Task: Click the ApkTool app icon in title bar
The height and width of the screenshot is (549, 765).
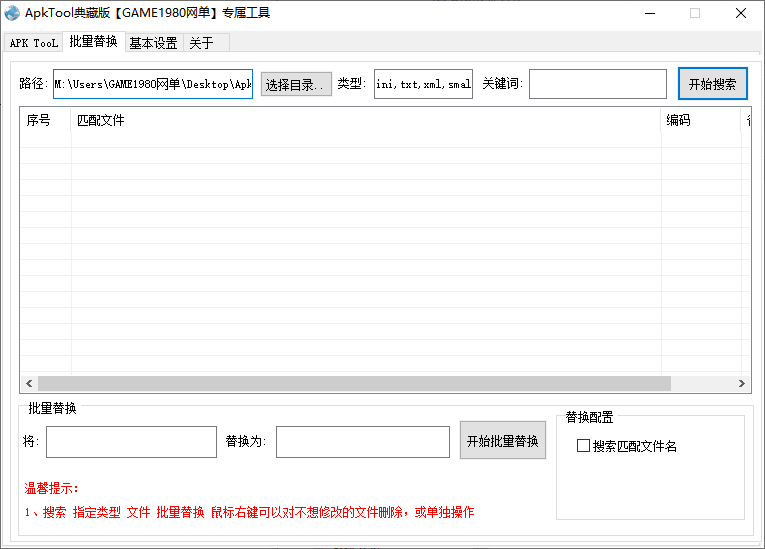Action: [x=12, y=13]
